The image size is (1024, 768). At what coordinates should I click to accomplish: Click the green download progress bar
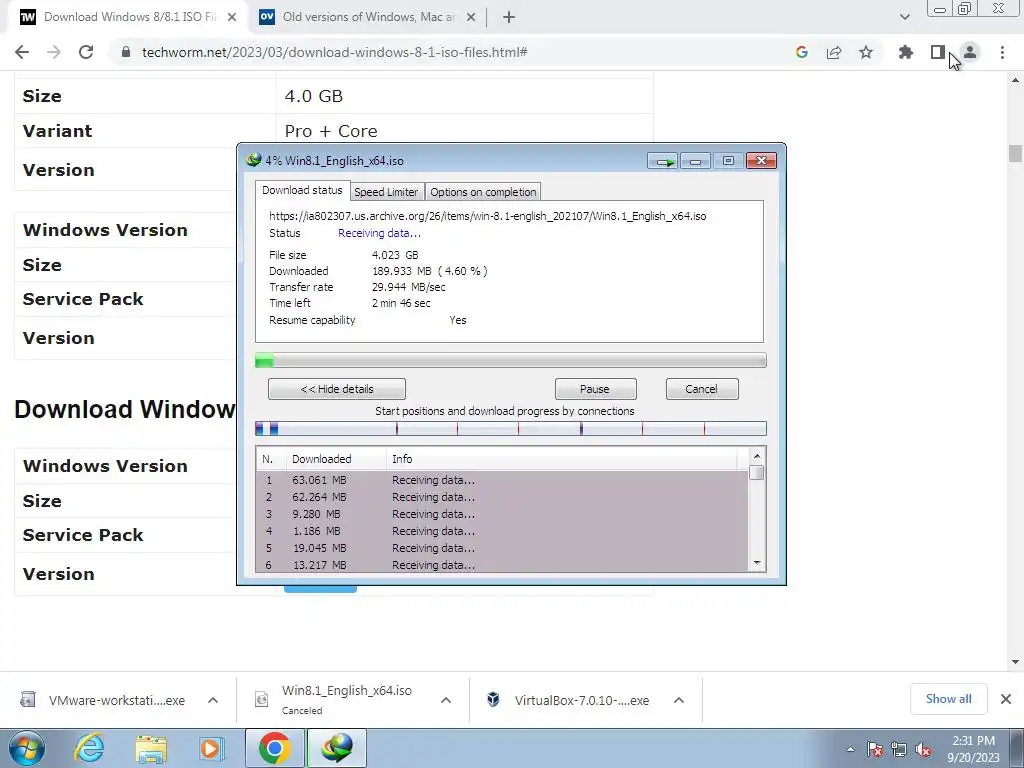click(511, 360)
